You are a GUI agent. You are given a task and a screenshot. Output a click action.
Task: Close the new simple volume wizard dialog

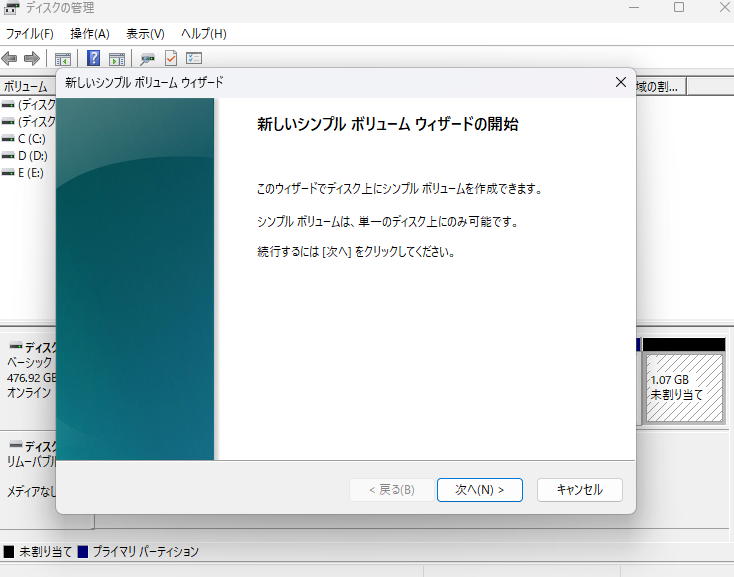[621, 82]
